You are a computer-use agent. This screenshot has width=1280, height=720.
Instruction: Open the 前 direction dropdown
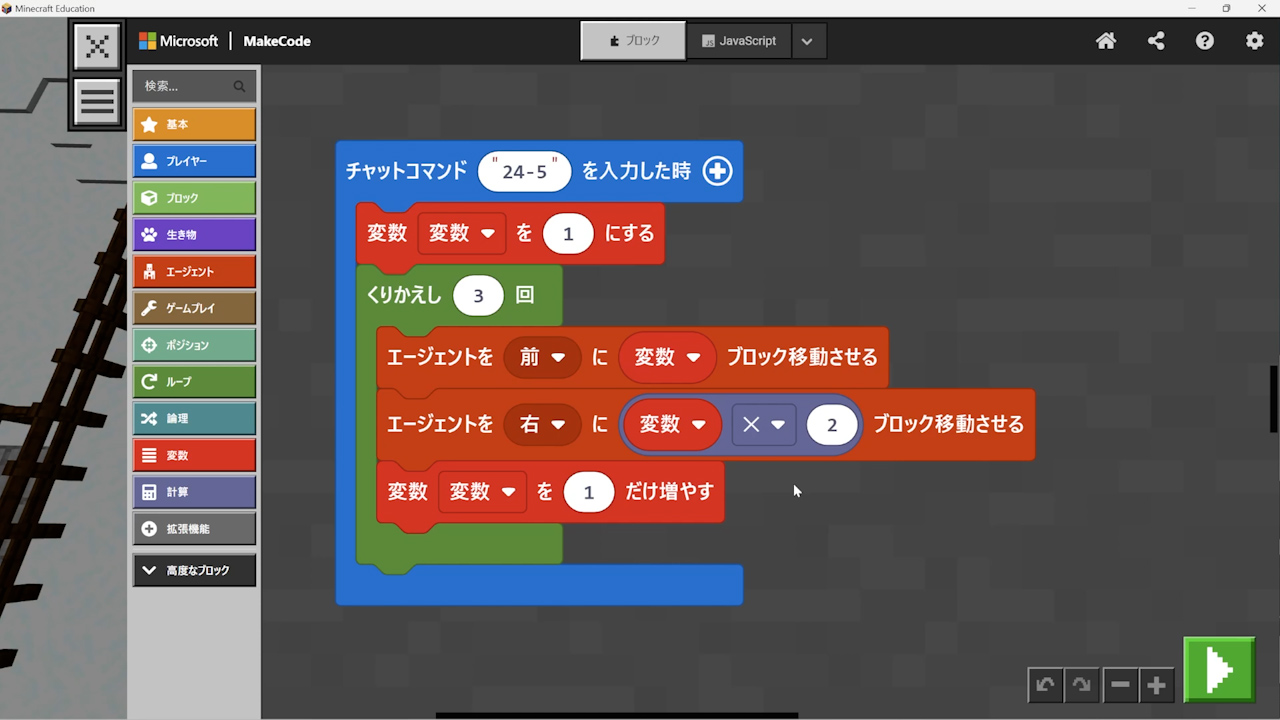point(542,357)
